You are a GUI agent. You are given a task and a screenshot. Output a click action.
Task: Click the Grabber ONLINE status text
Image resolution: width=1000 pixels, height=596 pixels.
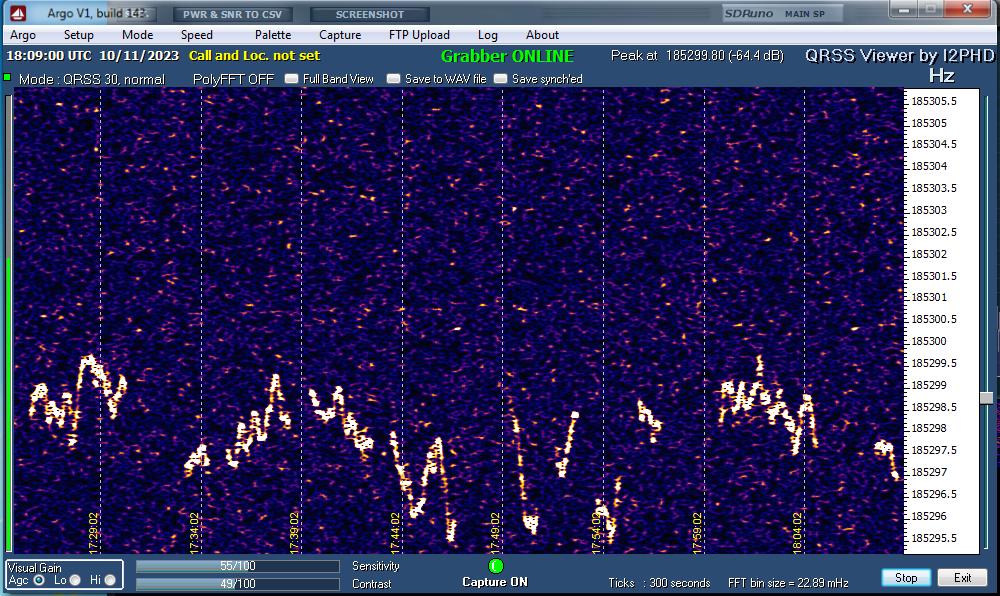(507, 56)
